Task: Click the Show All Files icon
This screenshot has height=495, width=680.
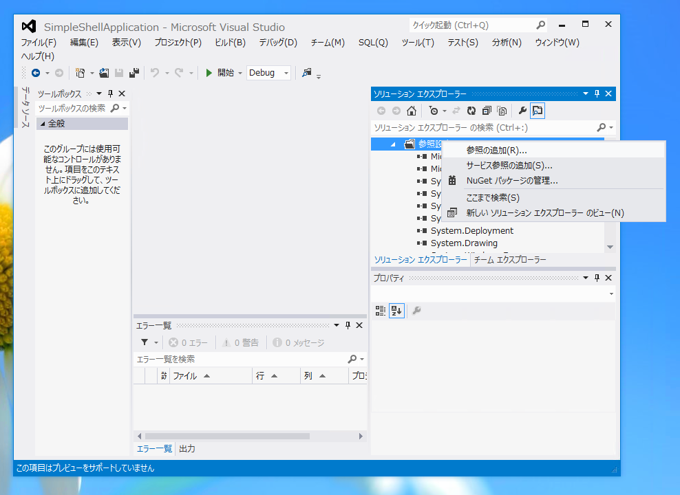Action: click(x=502, y=111)
